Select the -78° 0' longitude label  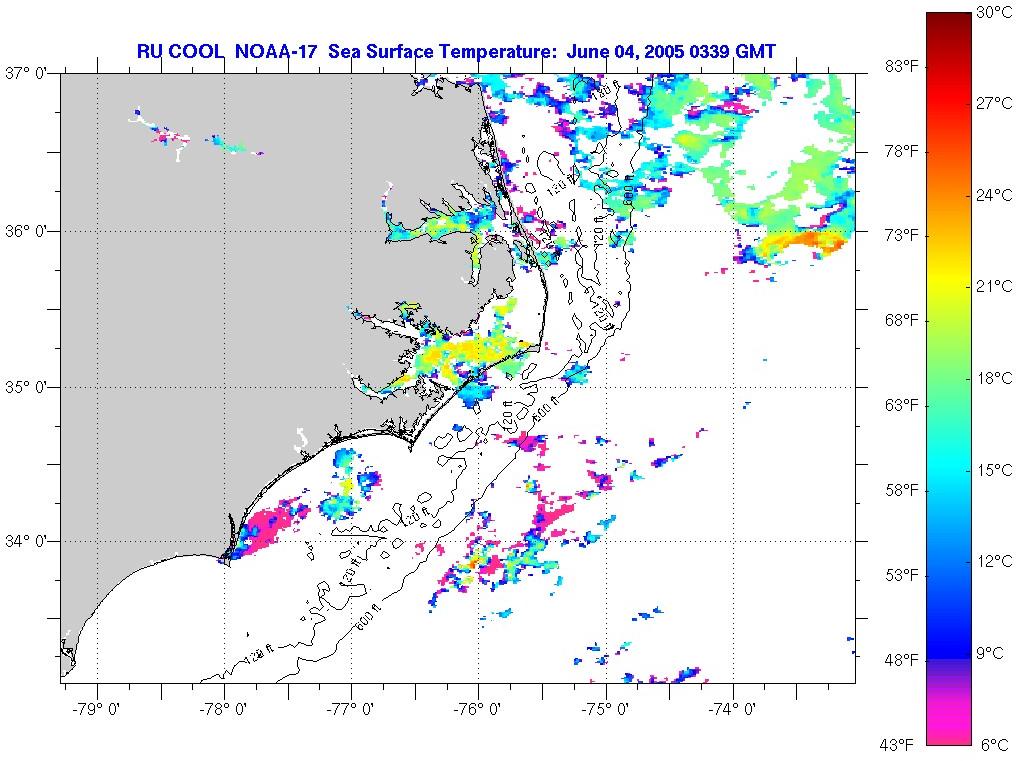224,709
